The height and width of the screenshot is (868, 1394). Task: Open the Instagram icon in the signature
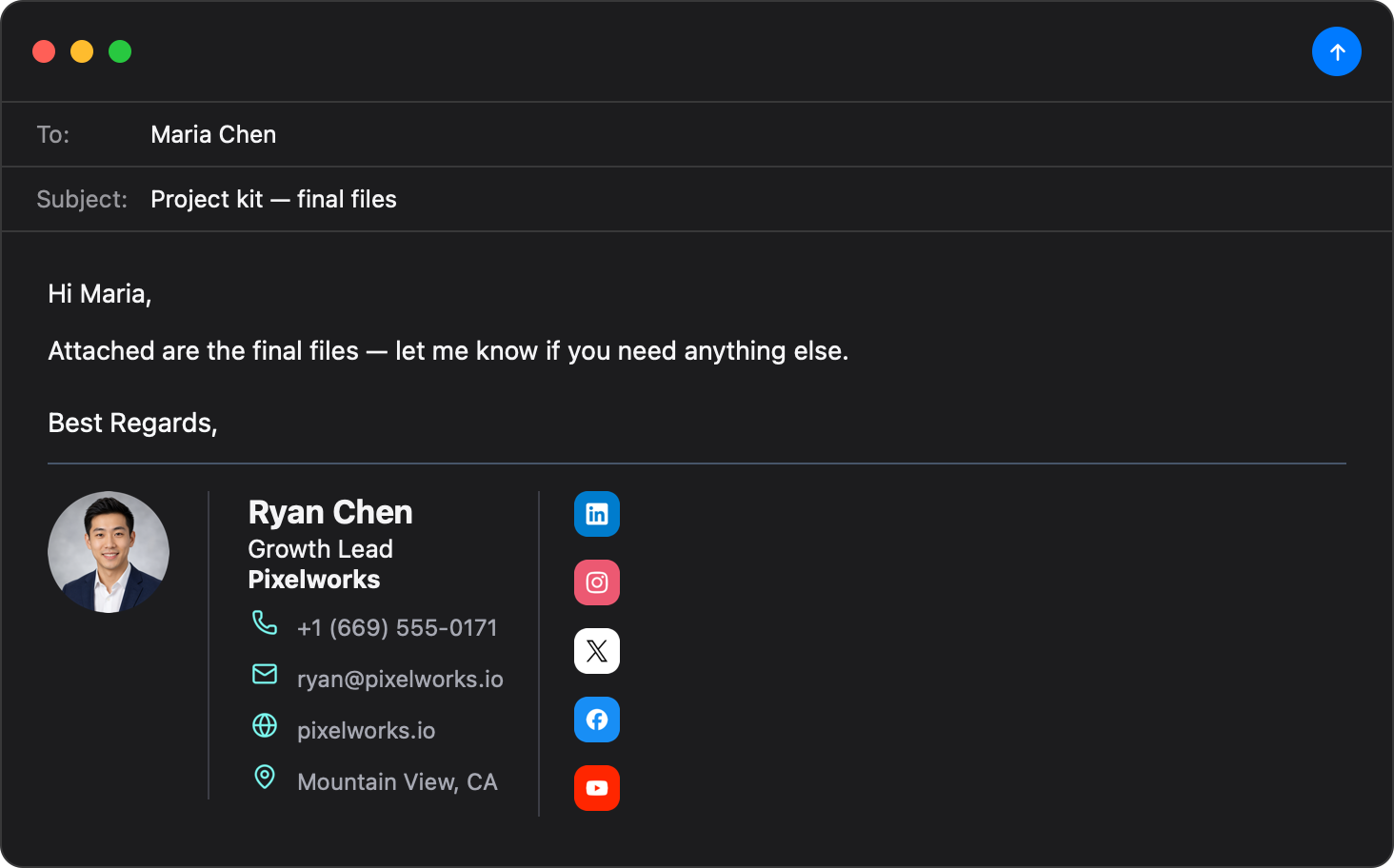point(597,582)
